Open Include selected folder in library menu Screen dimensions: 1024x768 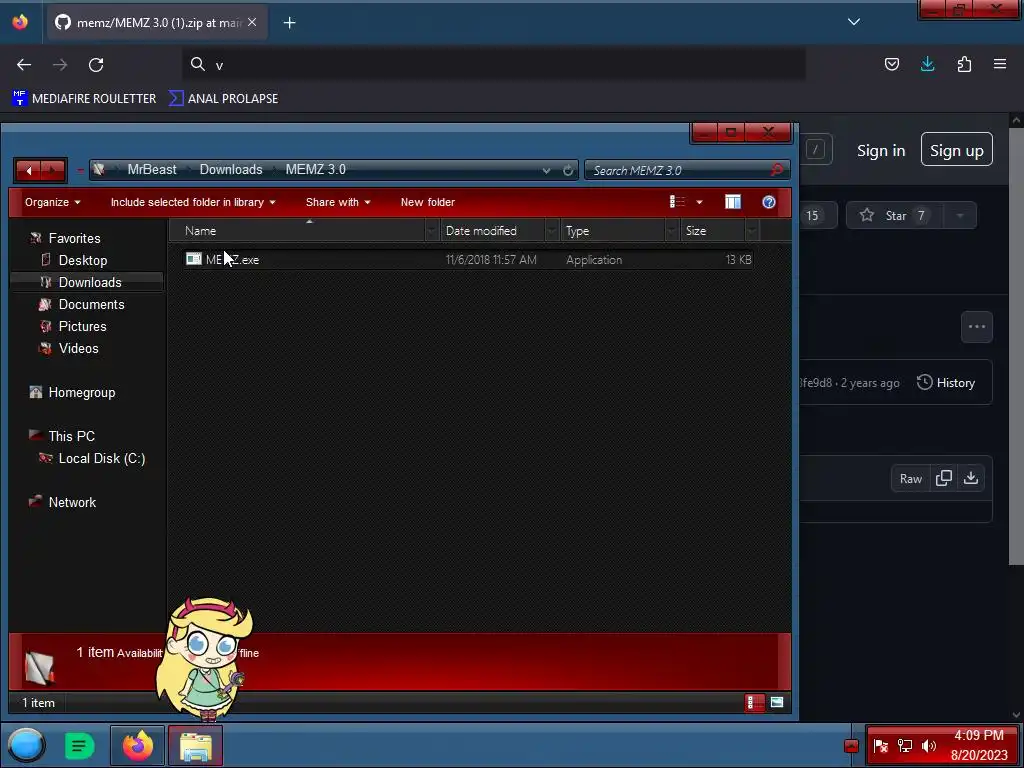pos(193,202)
